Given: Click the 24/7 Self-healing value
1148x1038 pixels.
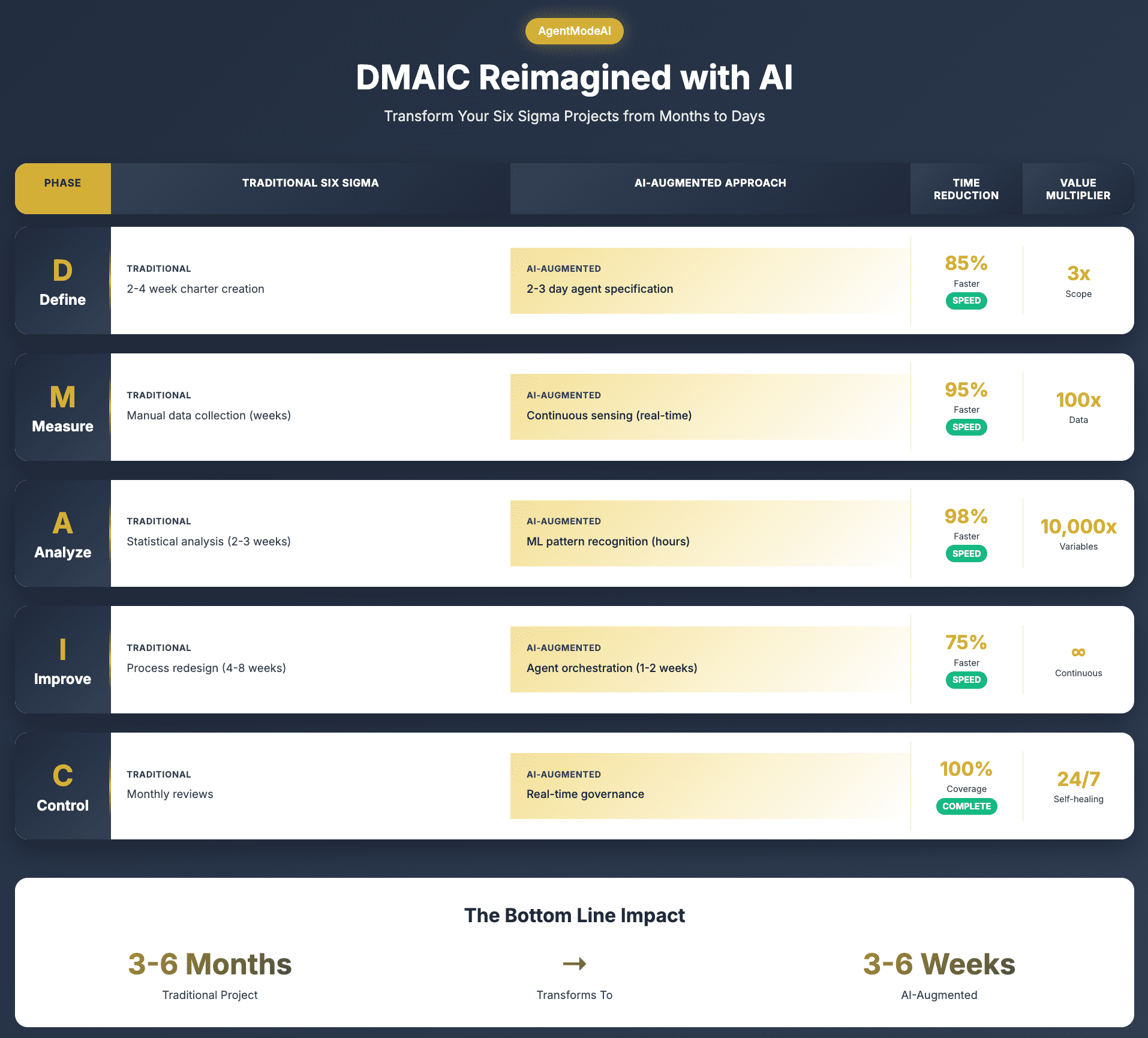Looking at the screenshot, I should (1078, 779).
